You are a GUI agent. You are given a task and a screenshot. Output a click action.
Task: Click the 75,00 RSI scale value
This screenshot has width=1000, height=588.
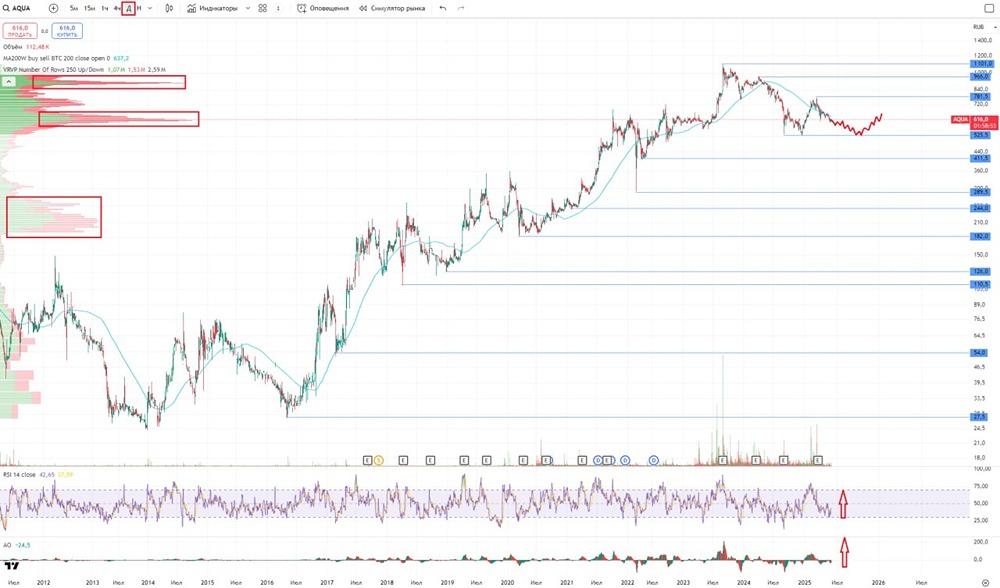980,486
